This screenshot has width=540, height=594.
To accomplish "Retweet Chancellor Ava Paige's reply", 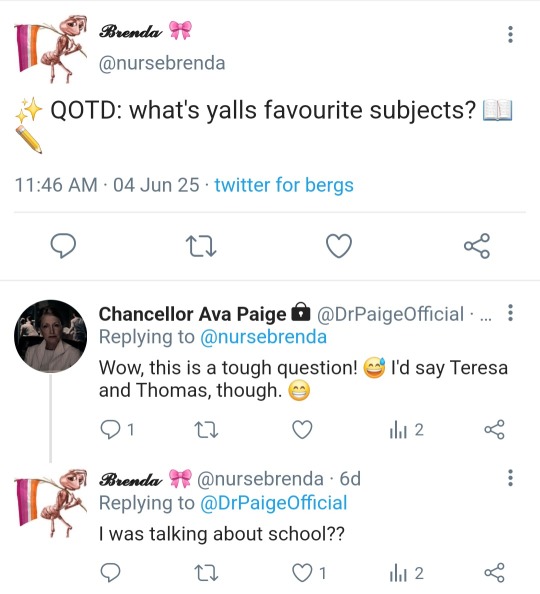I will (206, 430).
